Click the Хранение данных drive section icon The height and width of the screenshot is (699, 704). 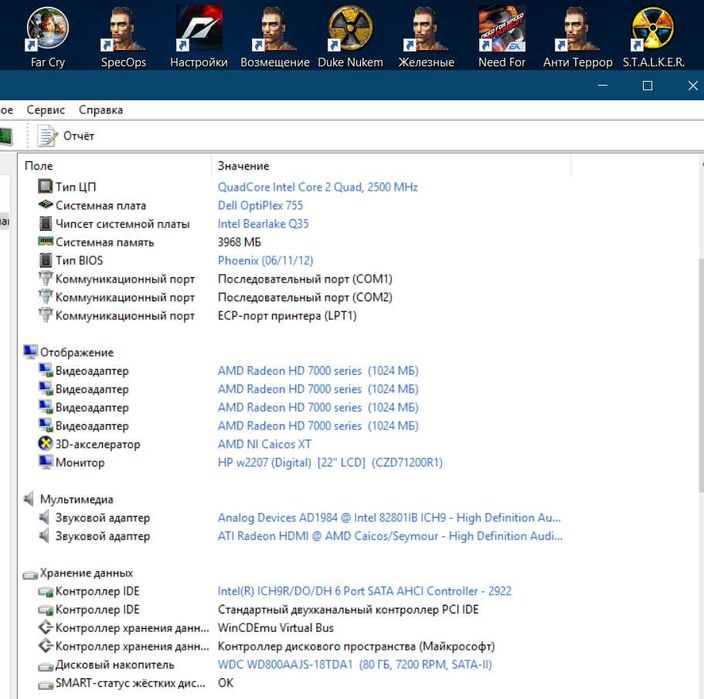tap(30, 574)
